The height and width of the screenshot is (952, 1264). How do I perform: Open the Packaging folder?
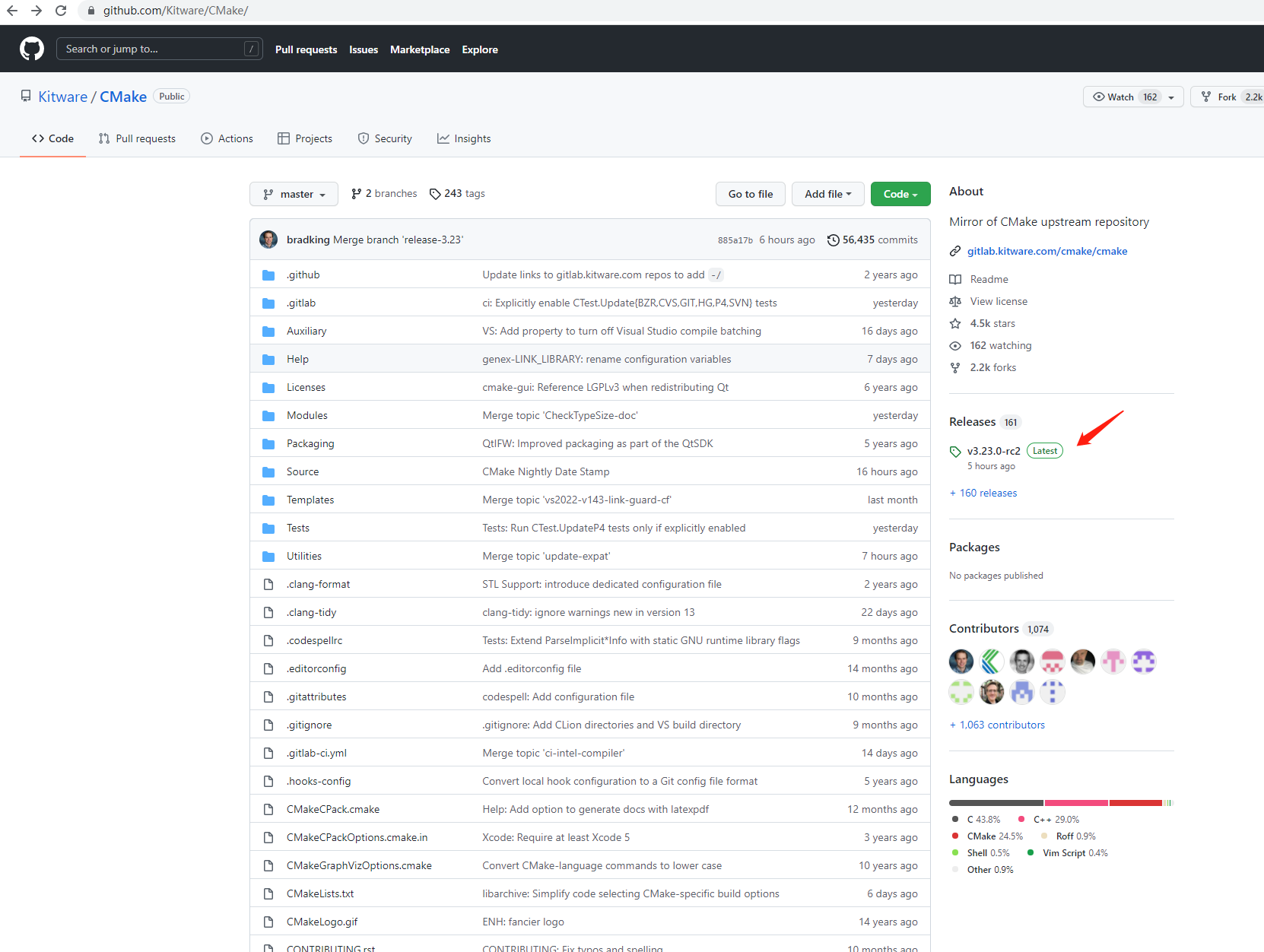pyautogui.click(x=310, y=444)
